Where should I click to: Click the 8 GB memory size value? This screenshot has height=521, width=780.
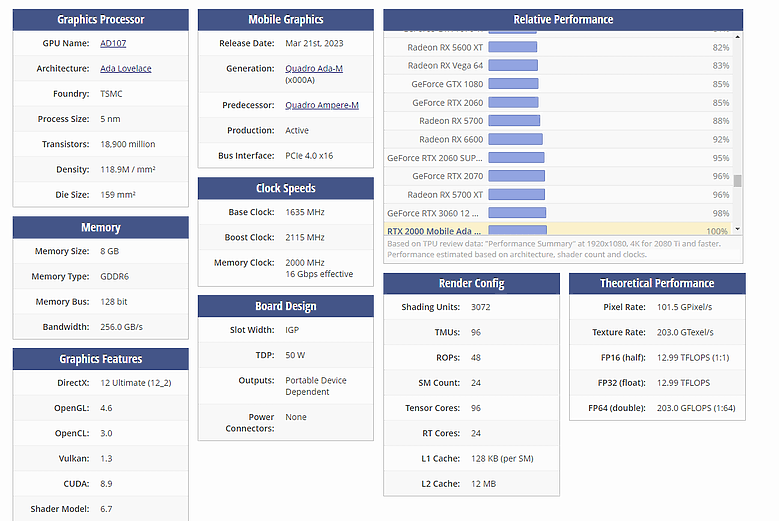(x=109, y=251)
